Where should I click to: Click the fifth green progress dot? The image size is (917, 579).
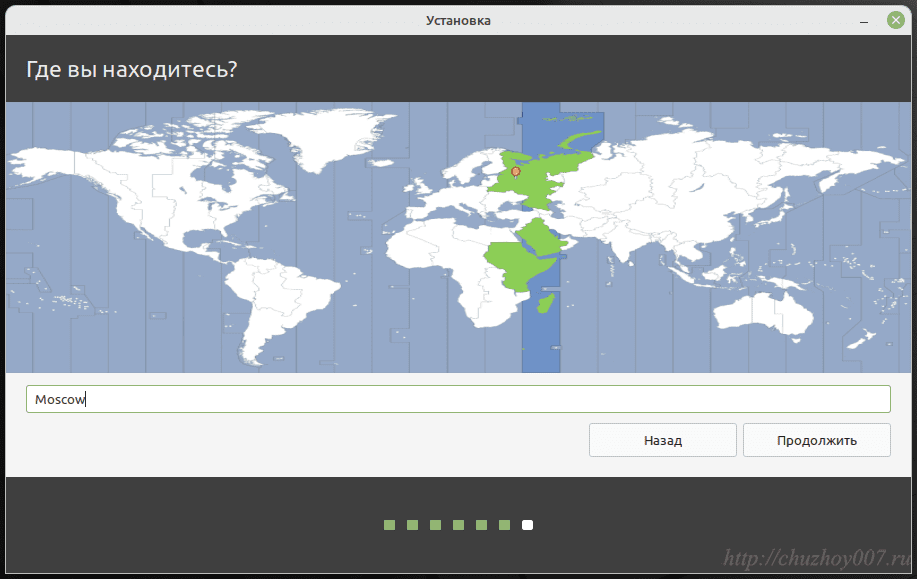click(481, 525)
